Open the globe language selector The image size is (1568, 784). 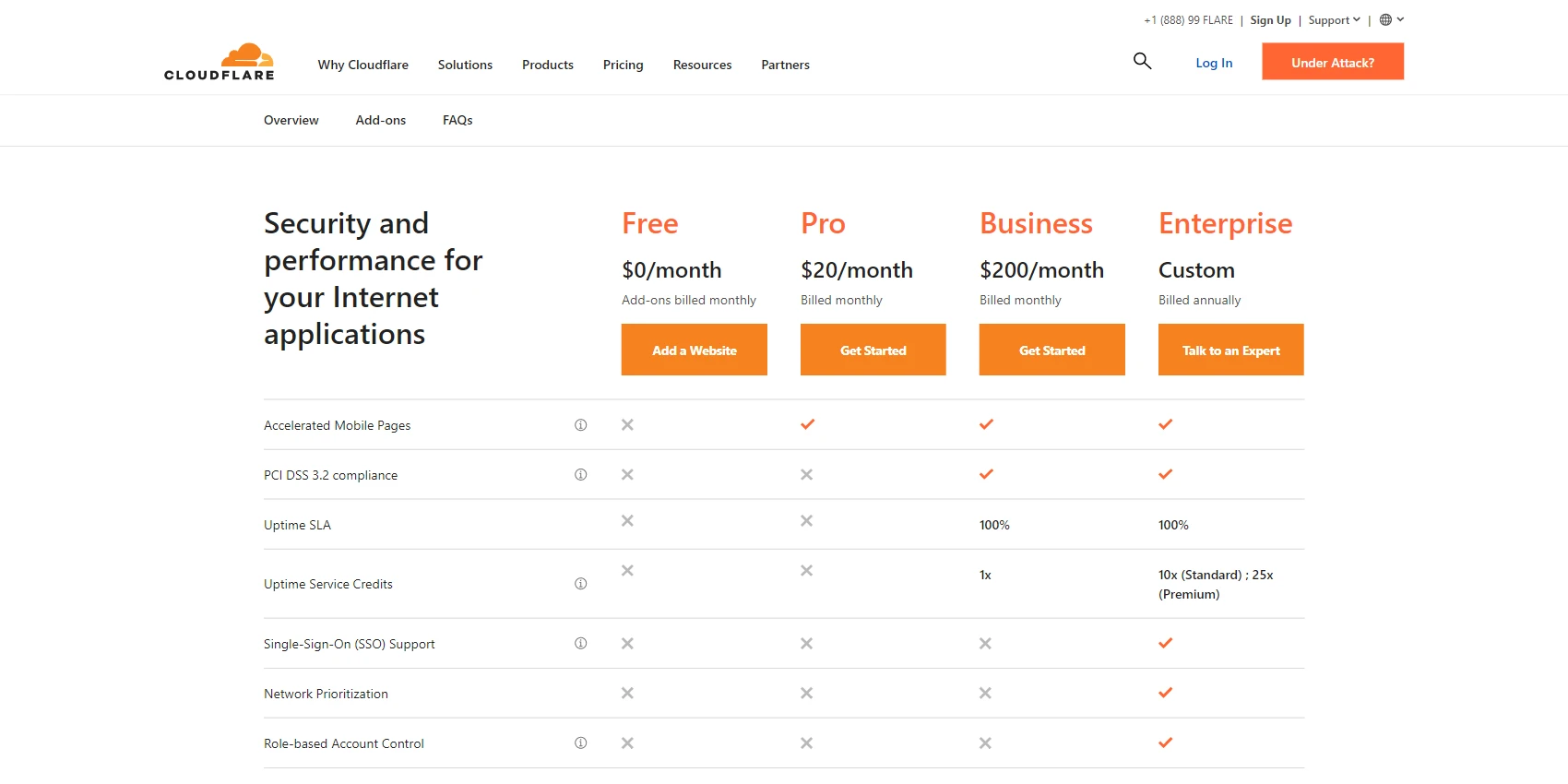coord(1391,19)
